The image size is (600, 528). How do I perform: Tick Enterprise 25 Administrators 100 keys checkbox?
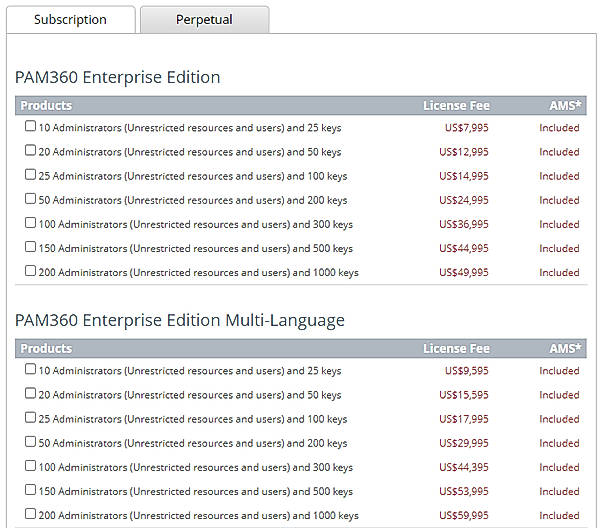(30, 175)
